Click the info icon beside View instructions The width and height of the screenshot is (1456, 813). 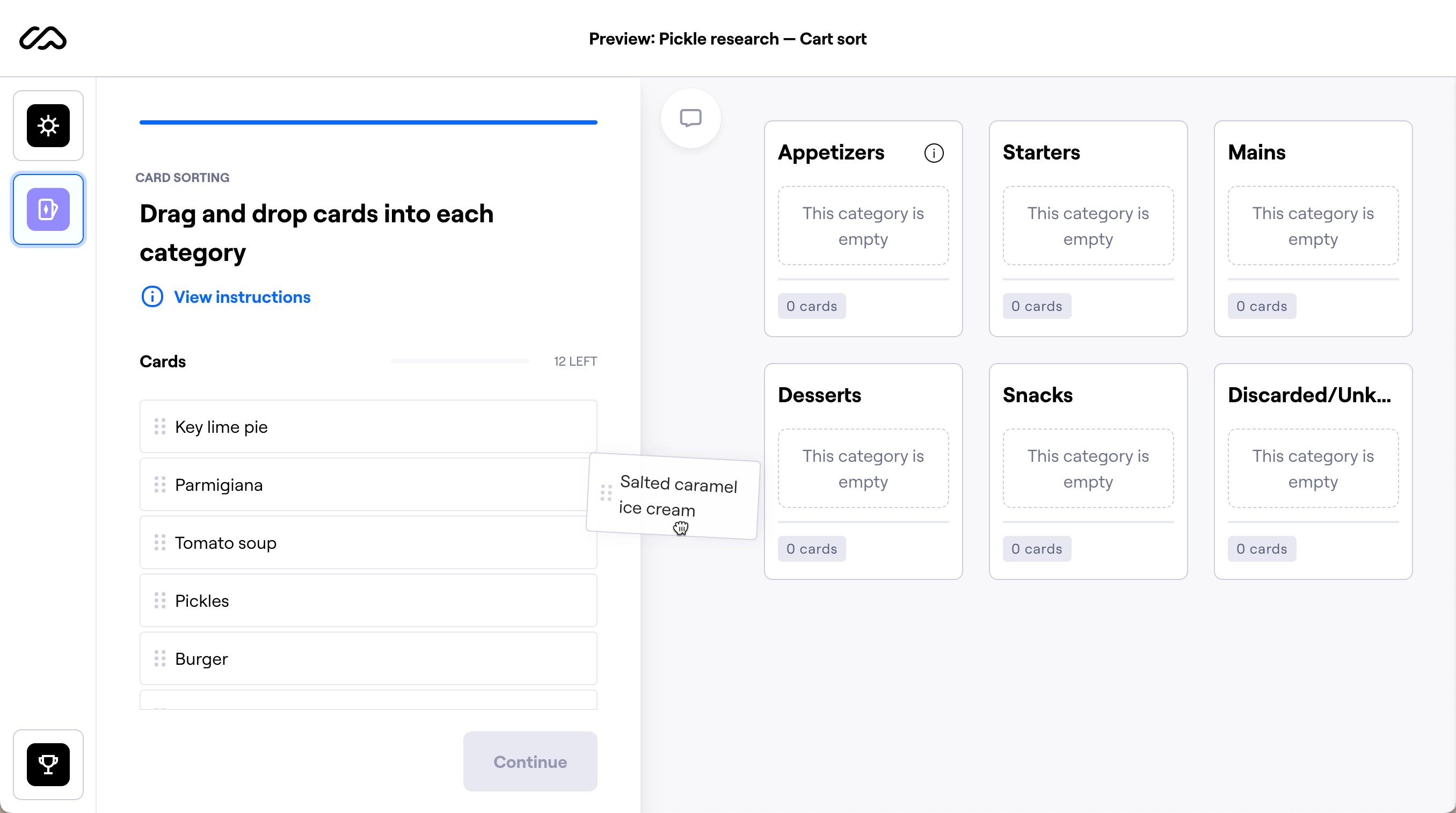[x=152, y=297]
